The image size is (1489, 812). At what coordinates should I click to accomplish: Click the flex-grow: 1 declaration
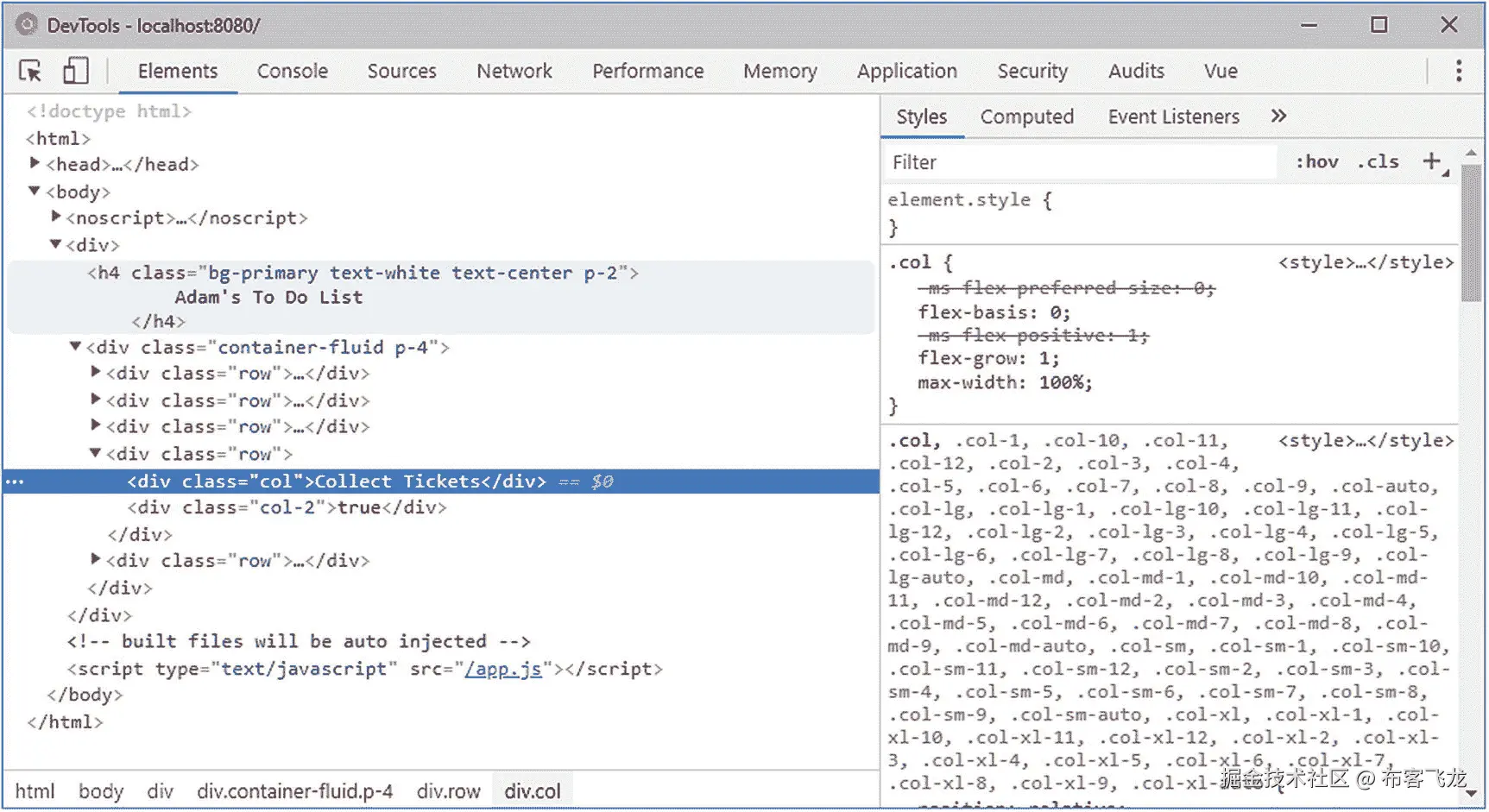[x=988, y=358]
